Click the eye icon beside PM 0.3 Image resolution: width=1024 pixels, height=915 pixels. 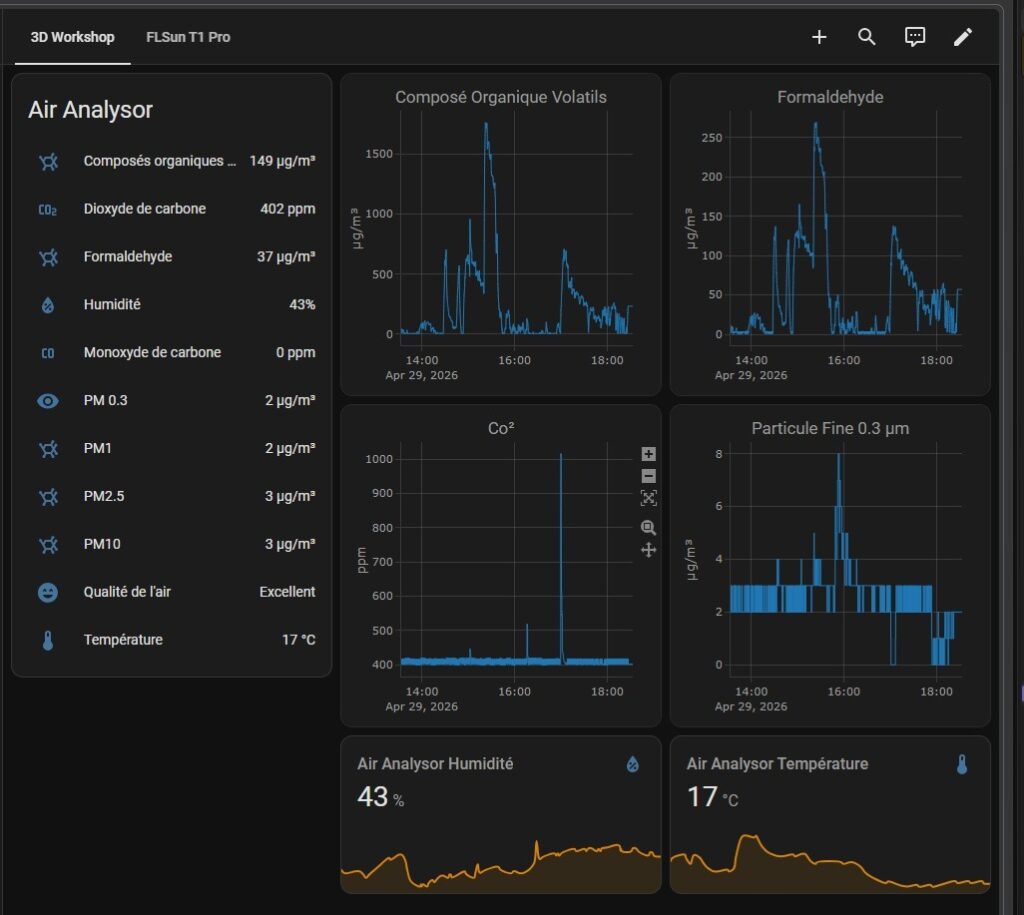[x=48, y=401]
